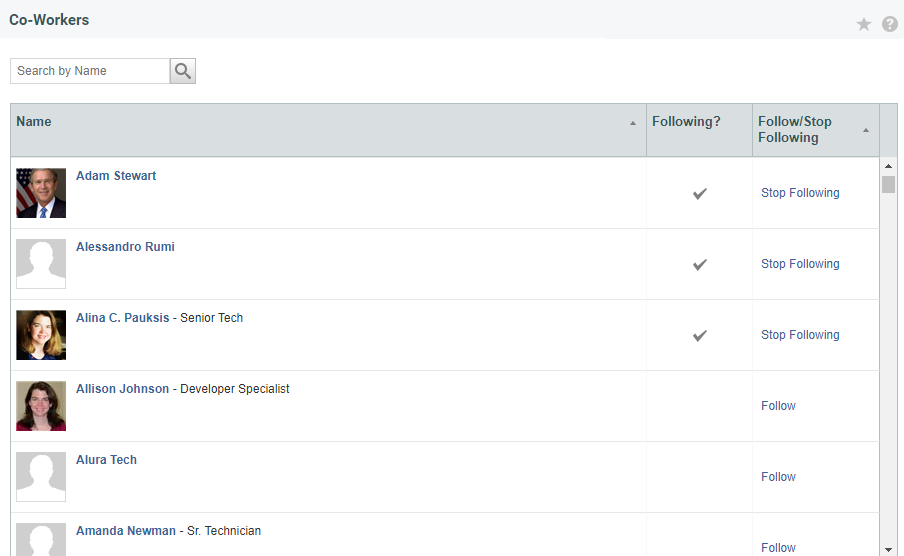904x556 pixels.
Task: Open Alina C. Pauksis profile picture
Action: click(x=41, y=335)
